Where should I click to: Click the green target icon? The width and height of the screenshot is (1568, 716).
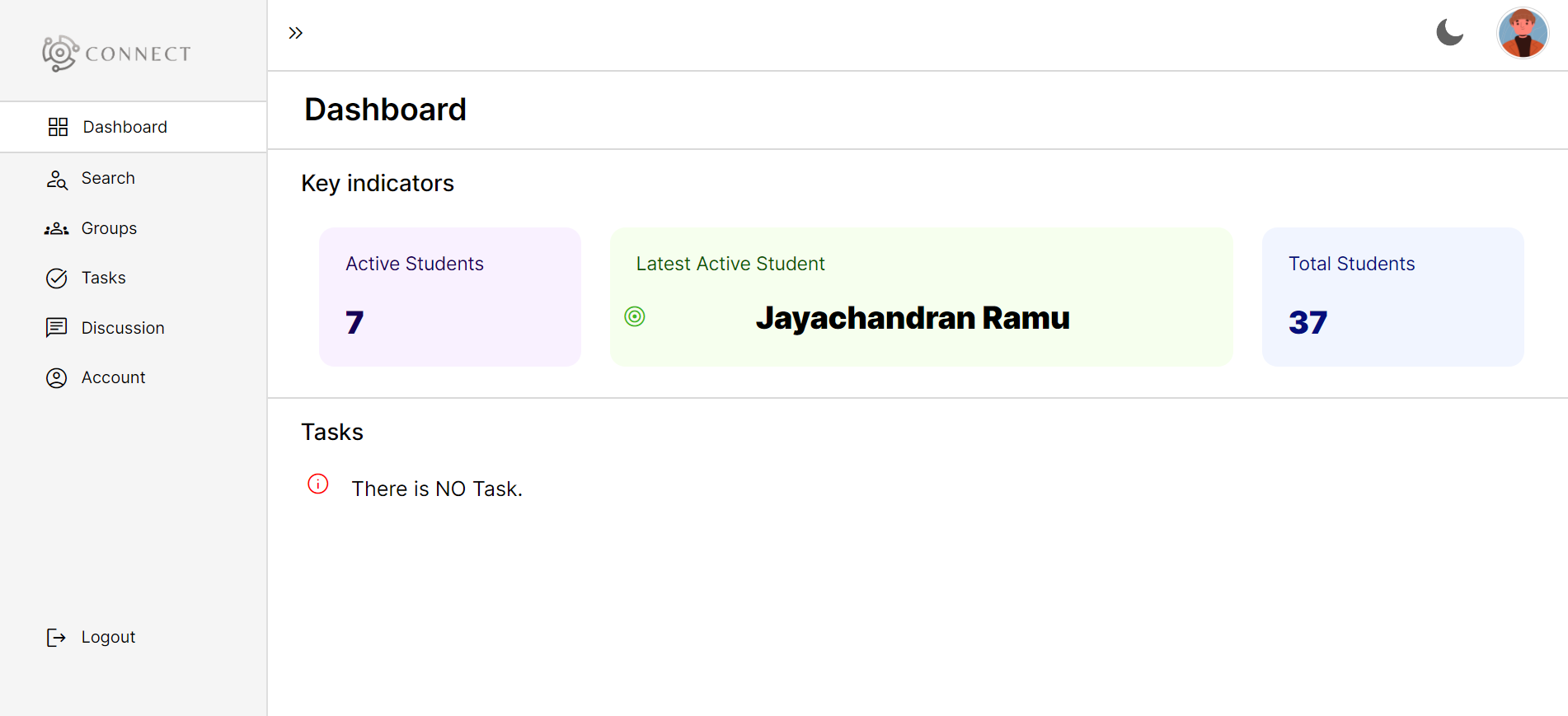(x=635, y=316)
